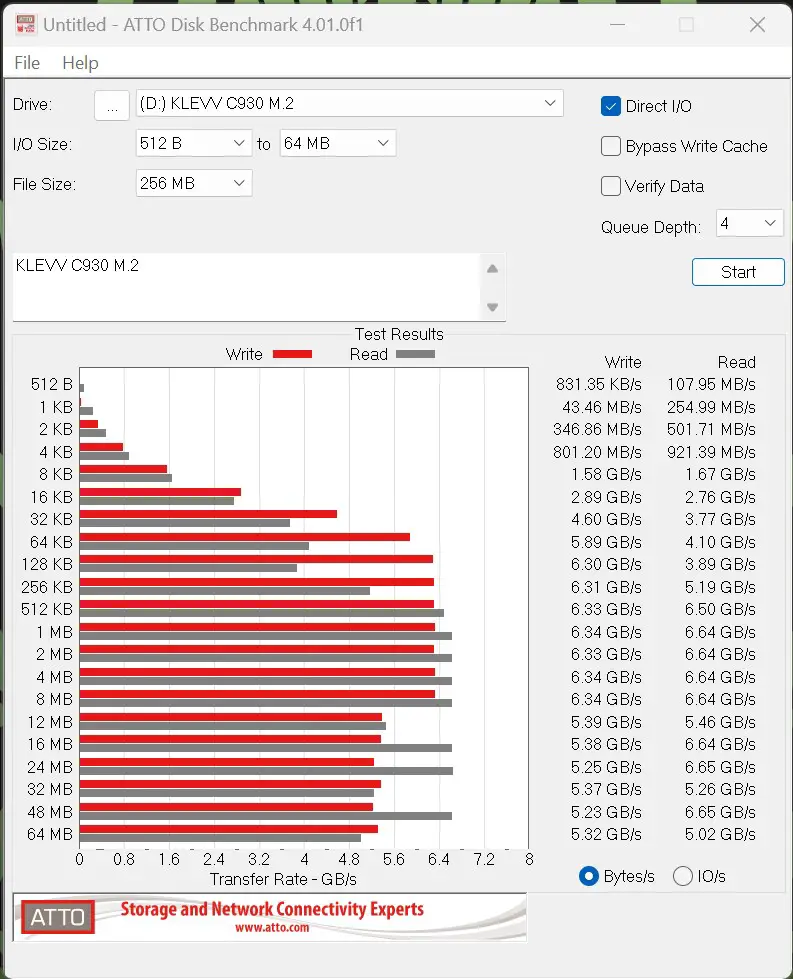Open the Queue Depth dropdown

pyautogui.click(x=749, y=224)
